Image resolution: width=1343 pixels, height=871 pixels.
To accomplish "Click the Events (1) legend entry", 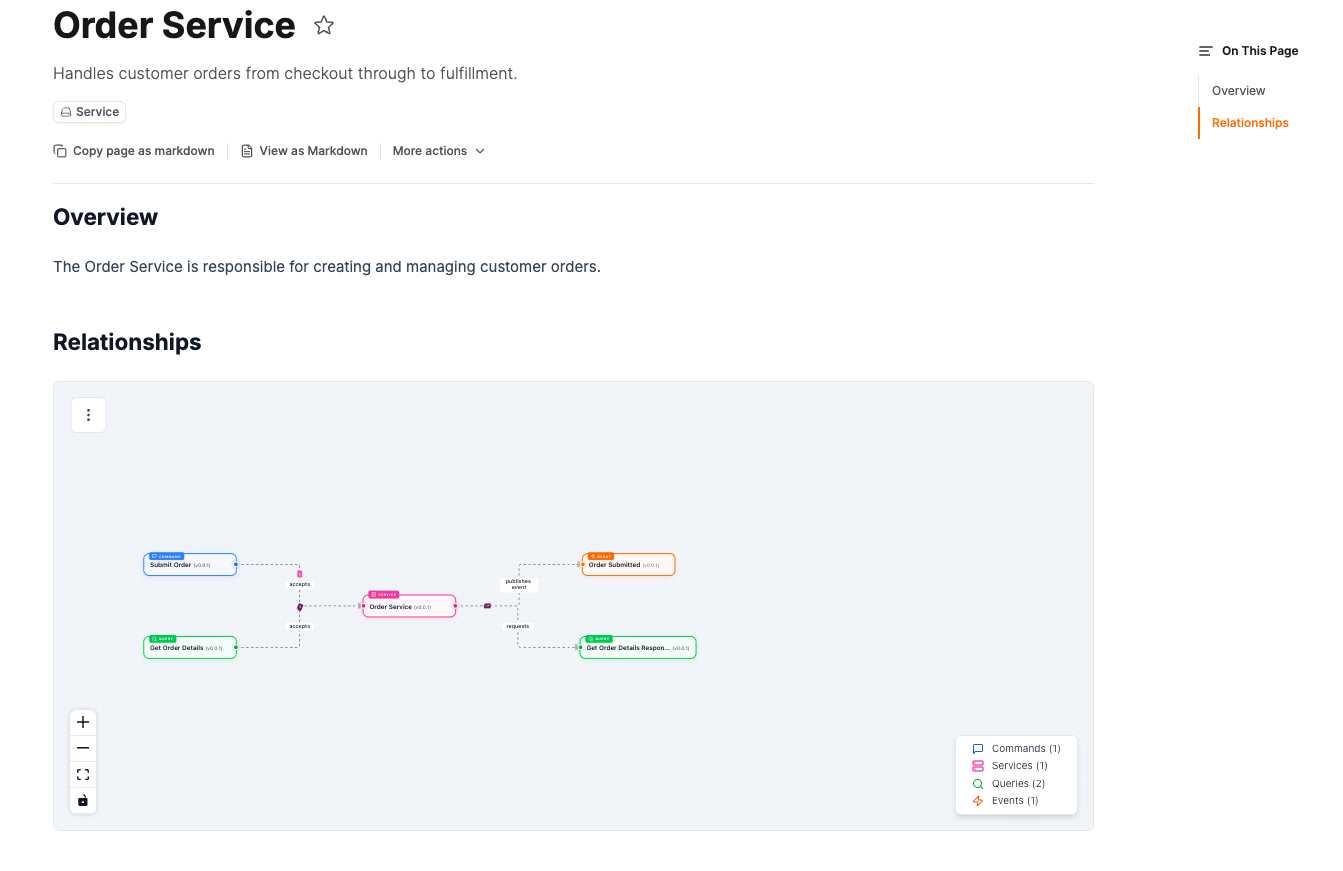I will (x=1005, y=801).
